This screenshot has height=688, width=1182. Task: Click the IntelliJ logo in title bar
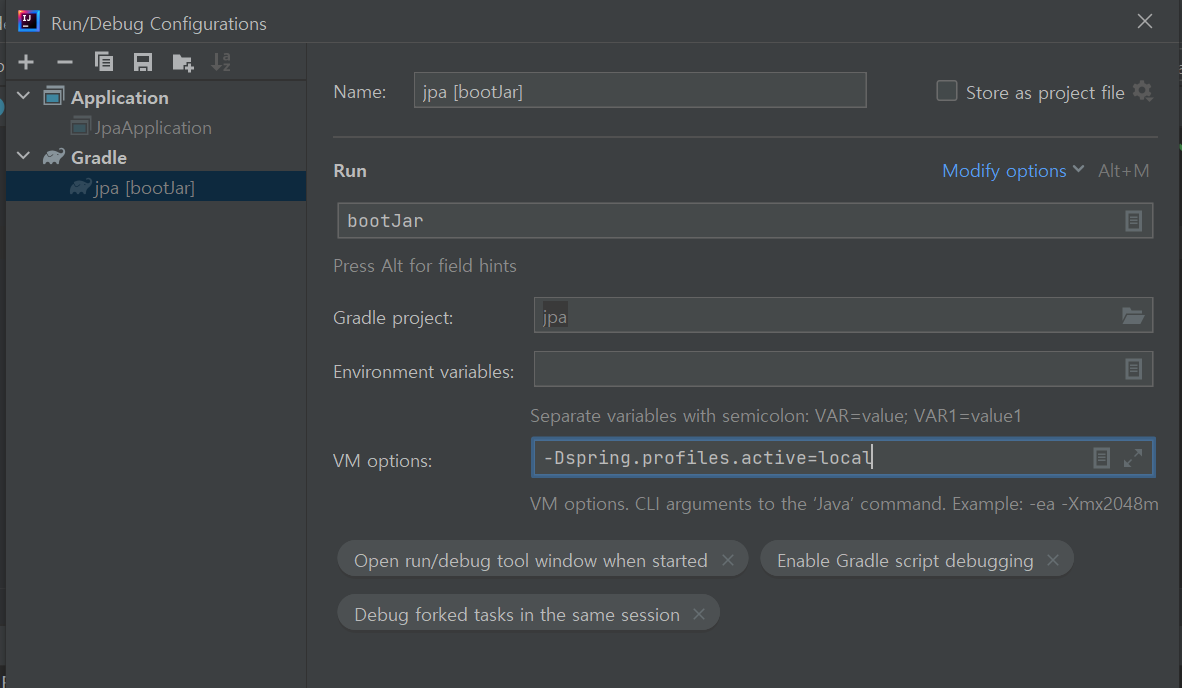click(x=28, y=21)
